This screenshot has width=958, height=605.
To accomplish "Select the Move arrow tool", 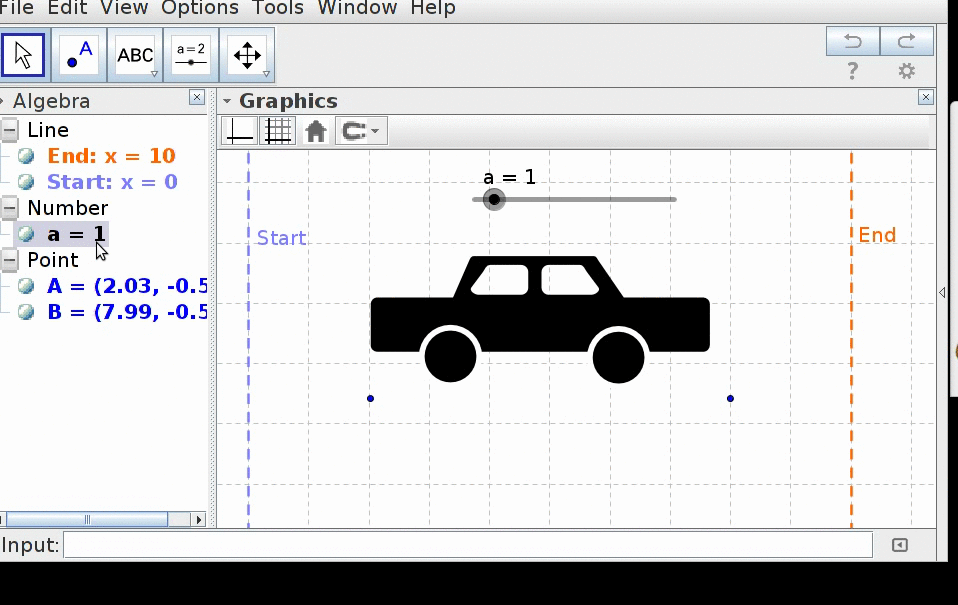I will pyautogui.click(x=23, y=55).
